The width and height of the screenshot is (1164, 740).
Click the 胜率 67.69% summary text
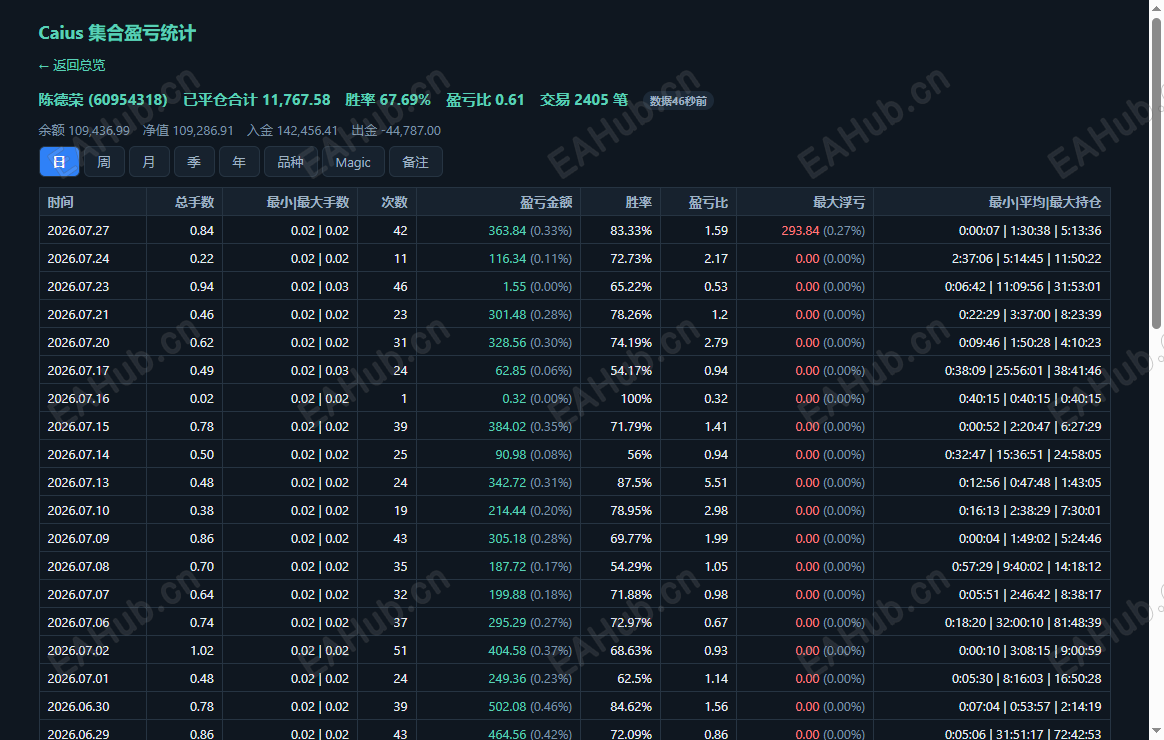click(x=388, y=99)
